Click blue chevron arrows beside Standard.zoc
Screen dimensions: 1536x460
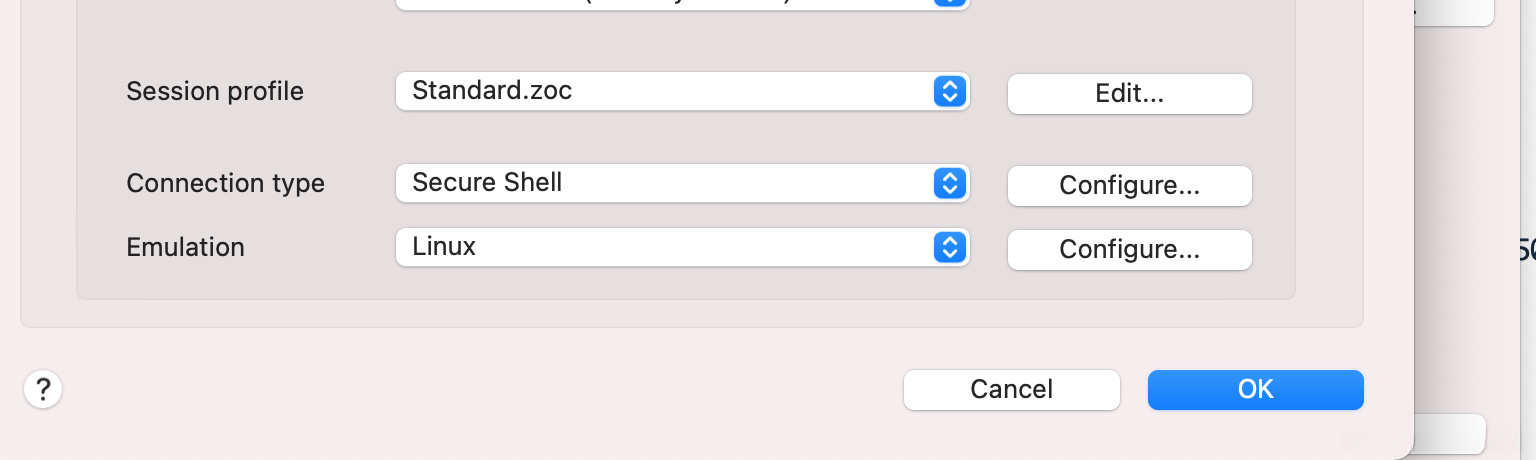pyautogui.click(x=949, y=92)
